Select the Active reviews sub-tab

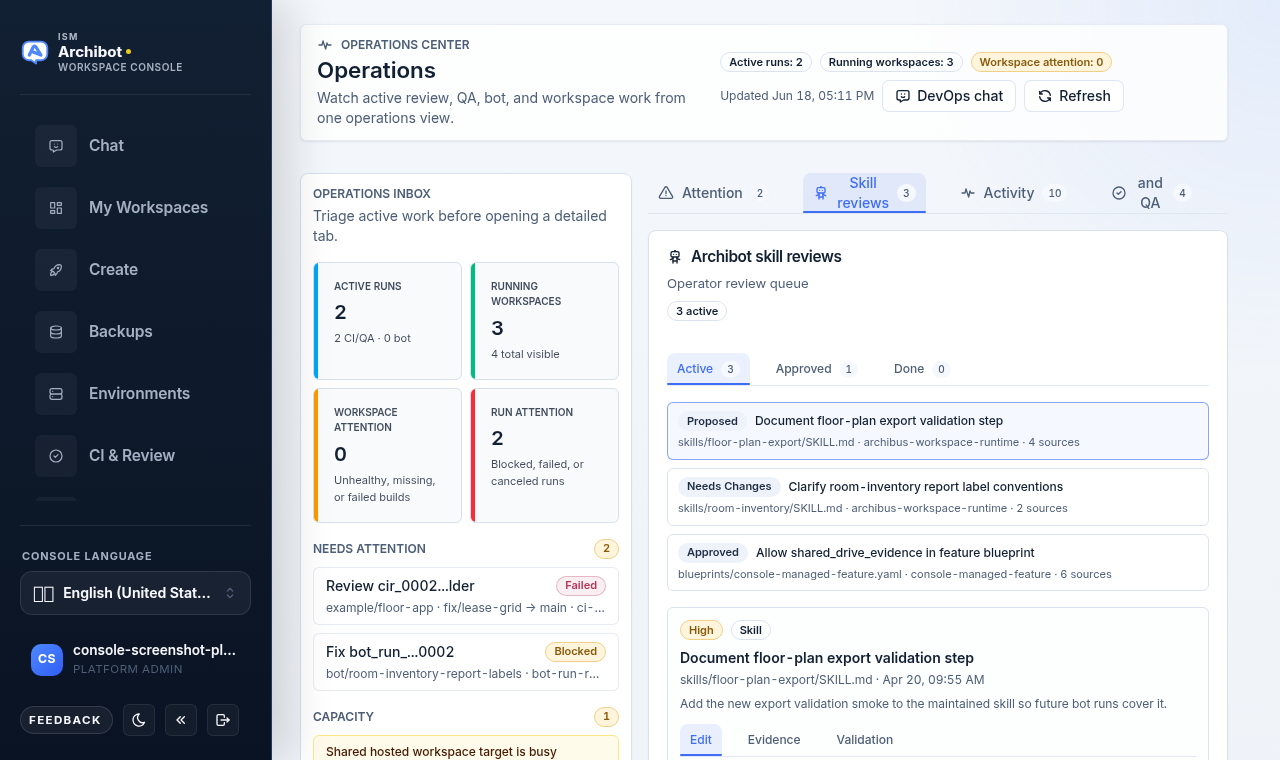(x=708, y=369)
